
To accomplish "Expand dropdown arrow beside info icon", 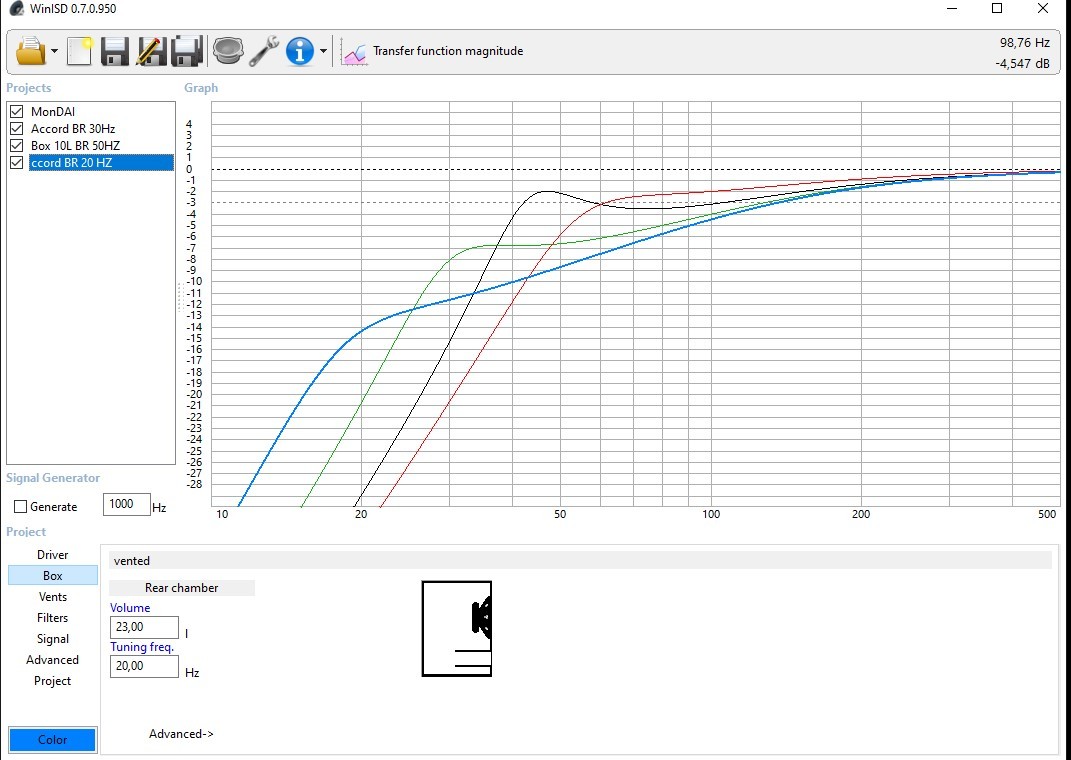I will click(323, 51).
